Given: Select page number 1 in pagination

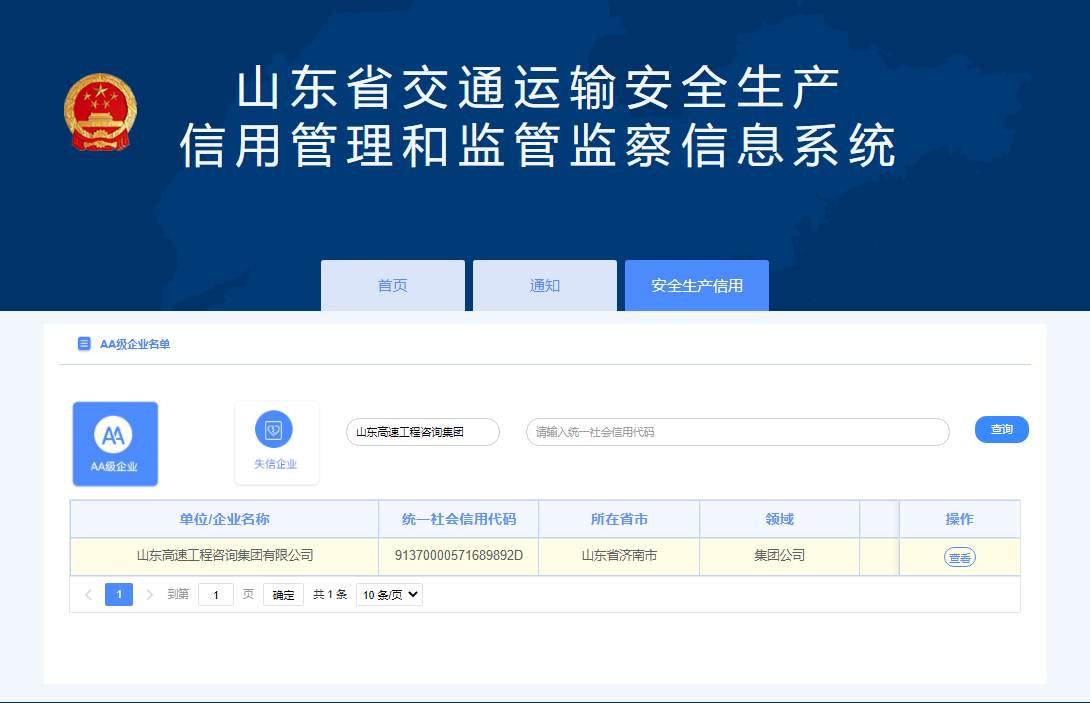Looking at the screenshot, I should coord(119,595).
